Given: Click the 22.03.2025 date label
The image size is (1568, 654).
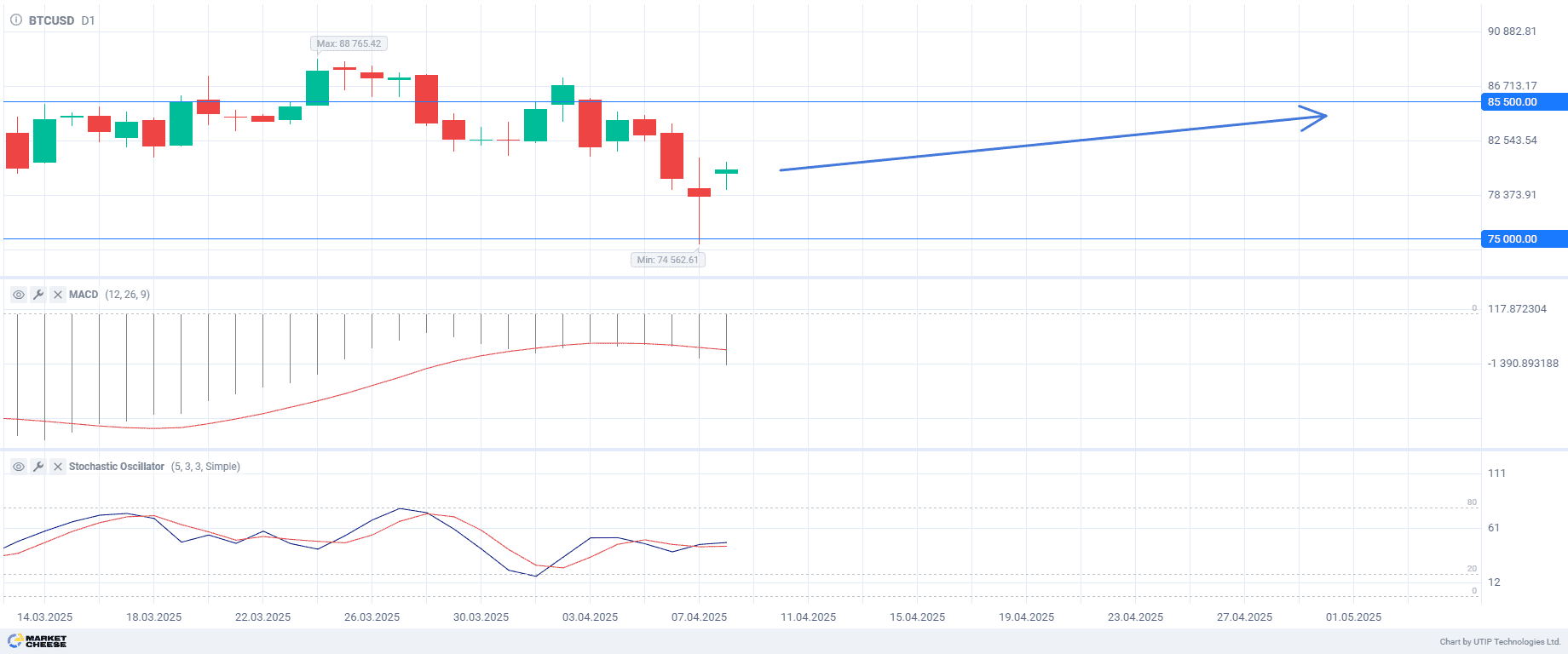Looking at the screenshot, I should (x=263, y=617).
